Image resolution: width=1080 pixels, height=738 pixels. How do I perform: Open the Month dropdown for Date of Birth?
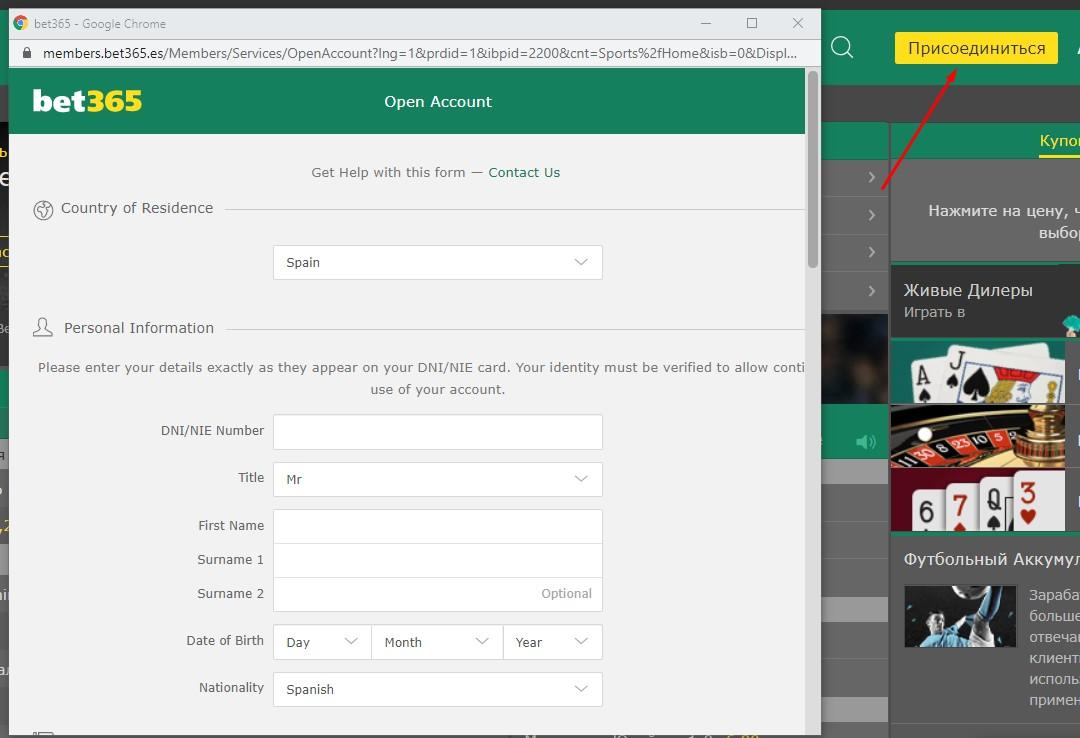click(437, 642)
